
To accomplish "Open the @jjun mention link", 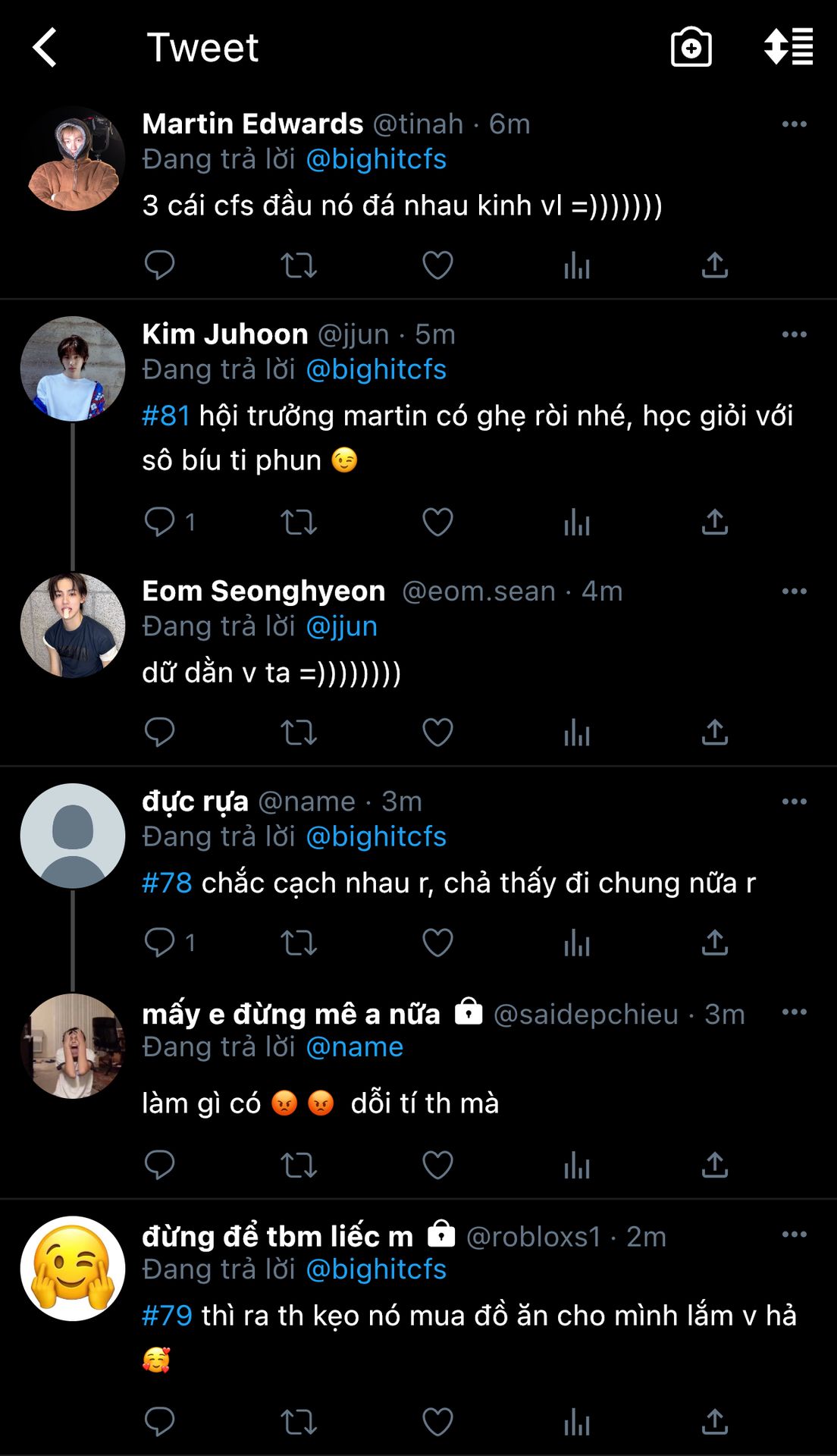I will [x=341, y=626].
